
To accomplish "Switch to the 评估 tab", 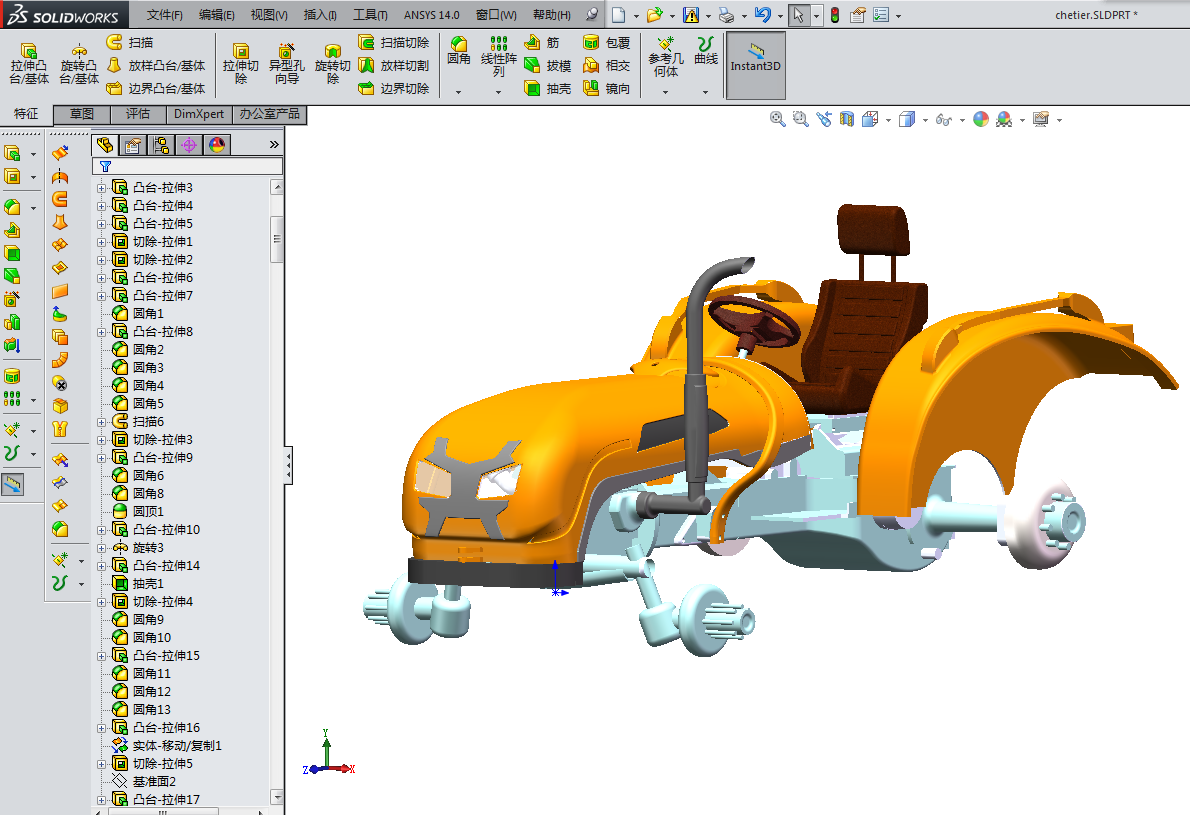I will [138, 114].
